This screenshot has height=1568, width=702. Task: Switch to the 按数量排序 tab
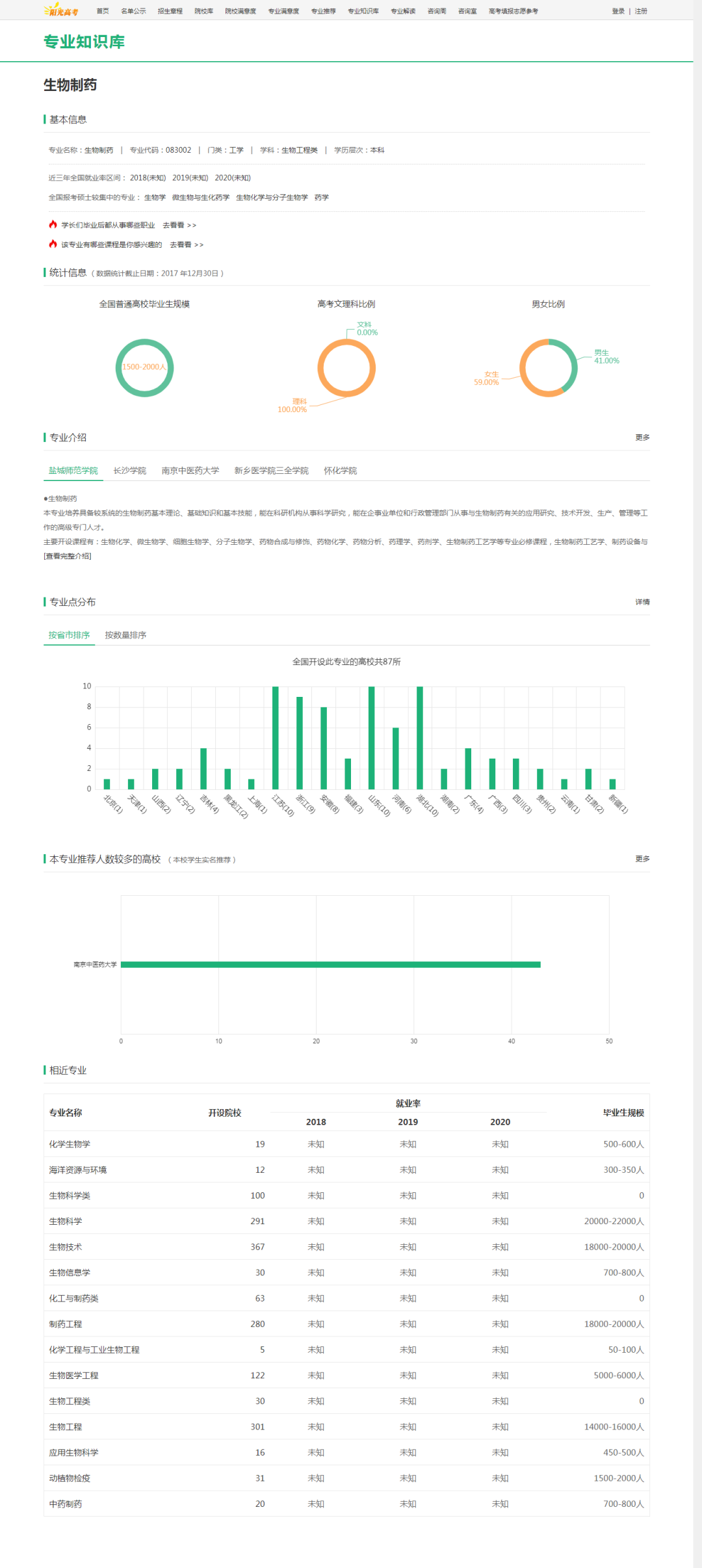[125, 635]
